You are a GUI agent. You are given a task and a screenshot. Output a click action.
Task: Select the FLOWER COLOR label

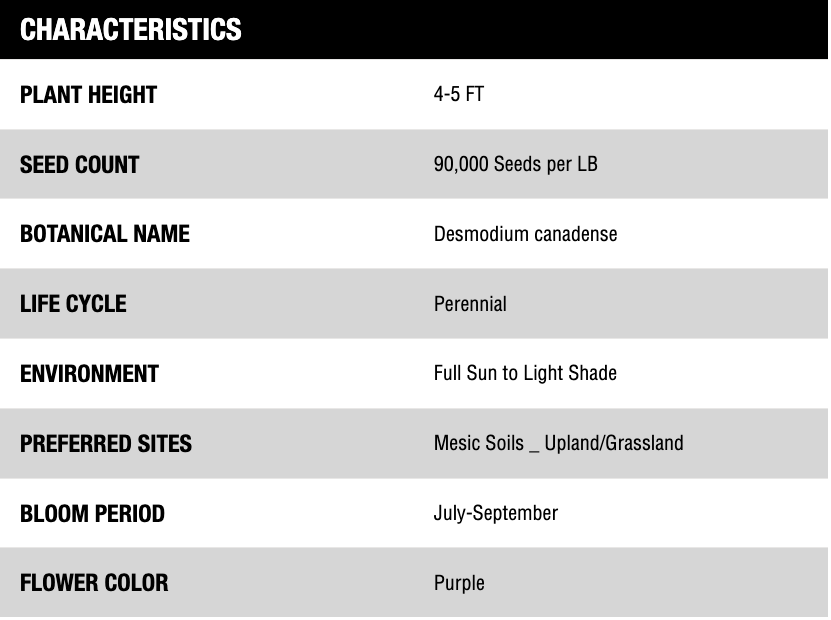click(x=94, y=583)
